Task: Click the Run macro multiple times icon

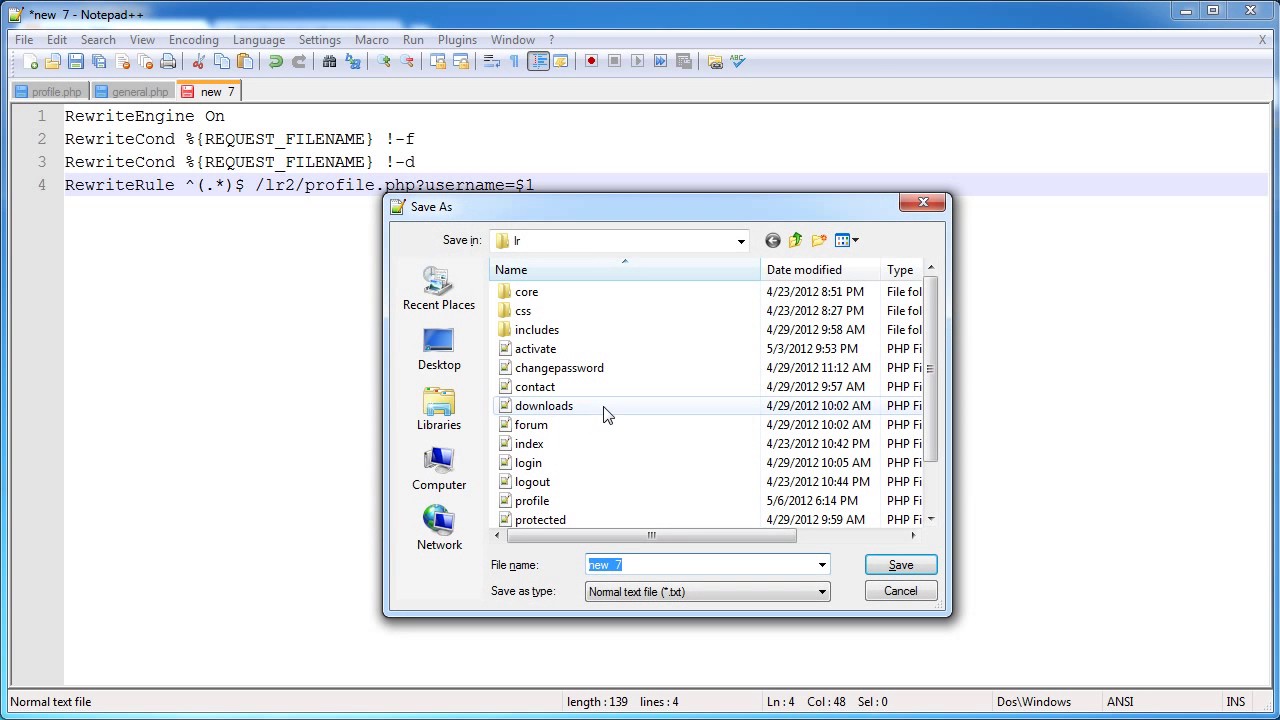Action: coord(661,62)
